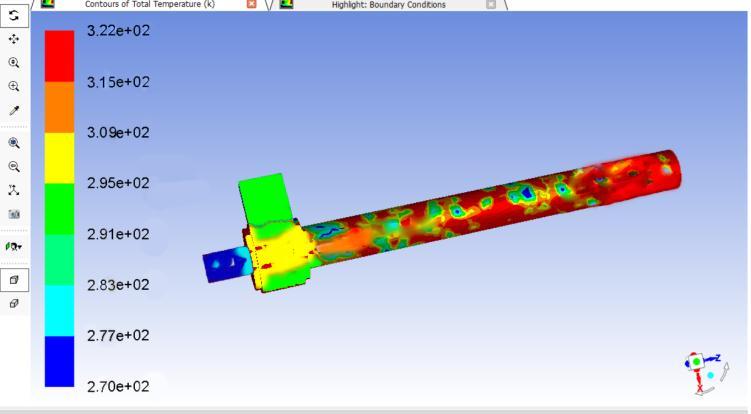Click the Highlight tab's window icon
The width and height of the screenshot is (751, 414).
[x=286, y=4]
